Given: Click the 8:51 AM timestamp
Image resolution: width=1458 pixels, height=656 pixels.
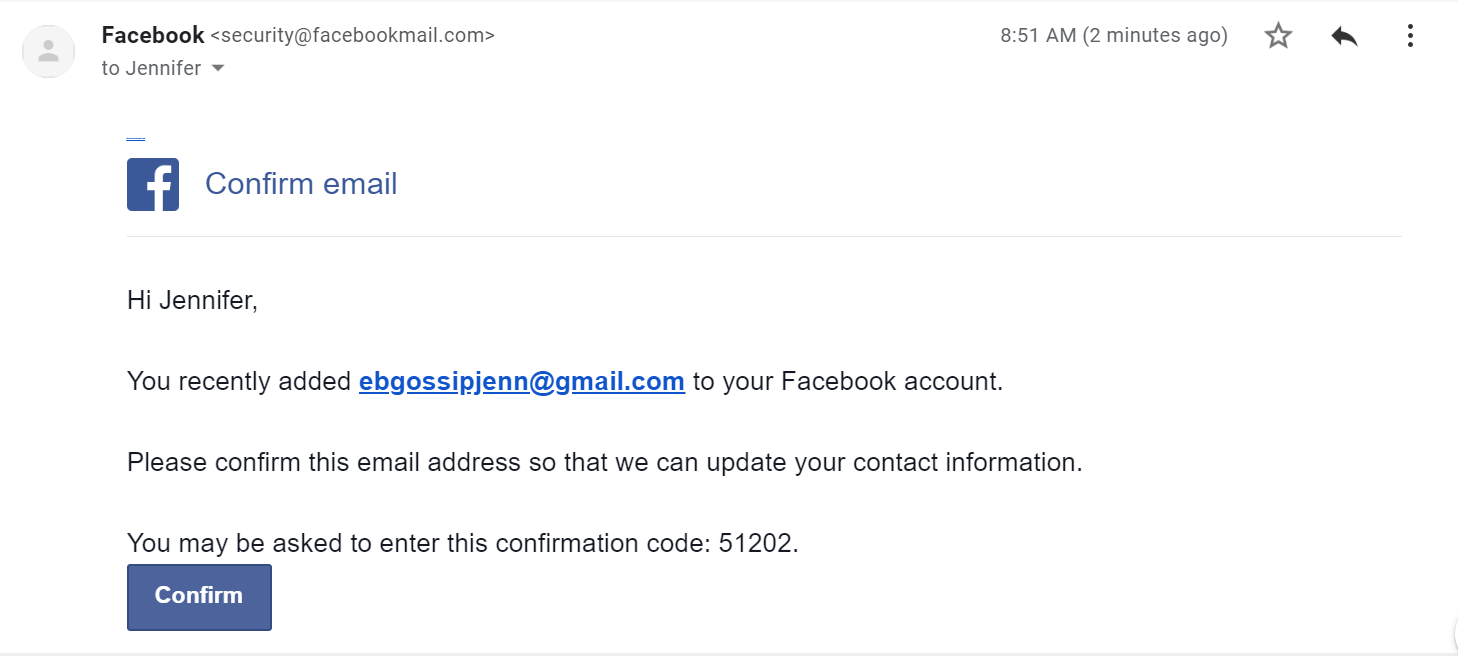Looking at the screenshot, I should coord(1038,36).
